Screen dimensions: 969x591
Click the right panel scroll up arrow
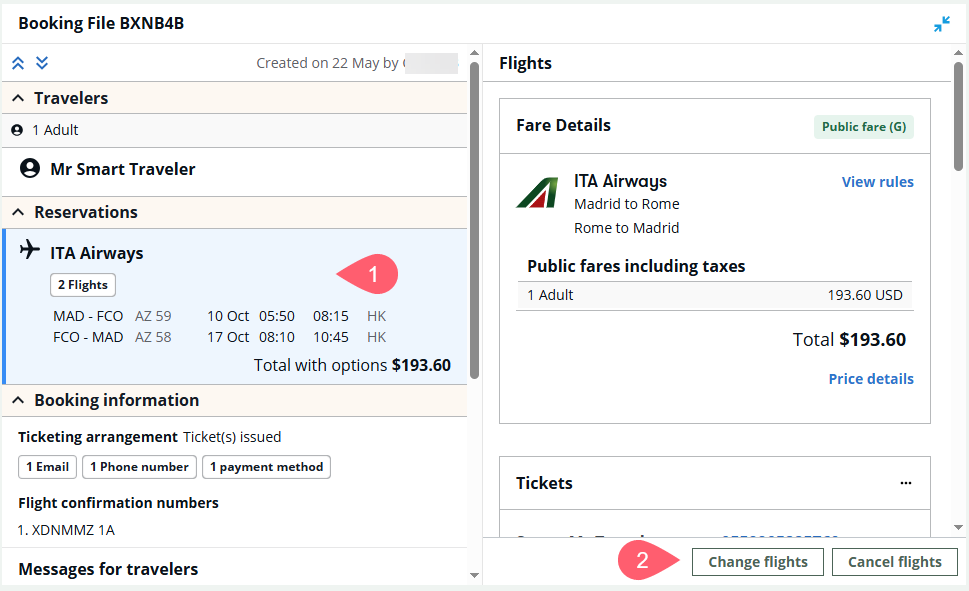(958, 53)
